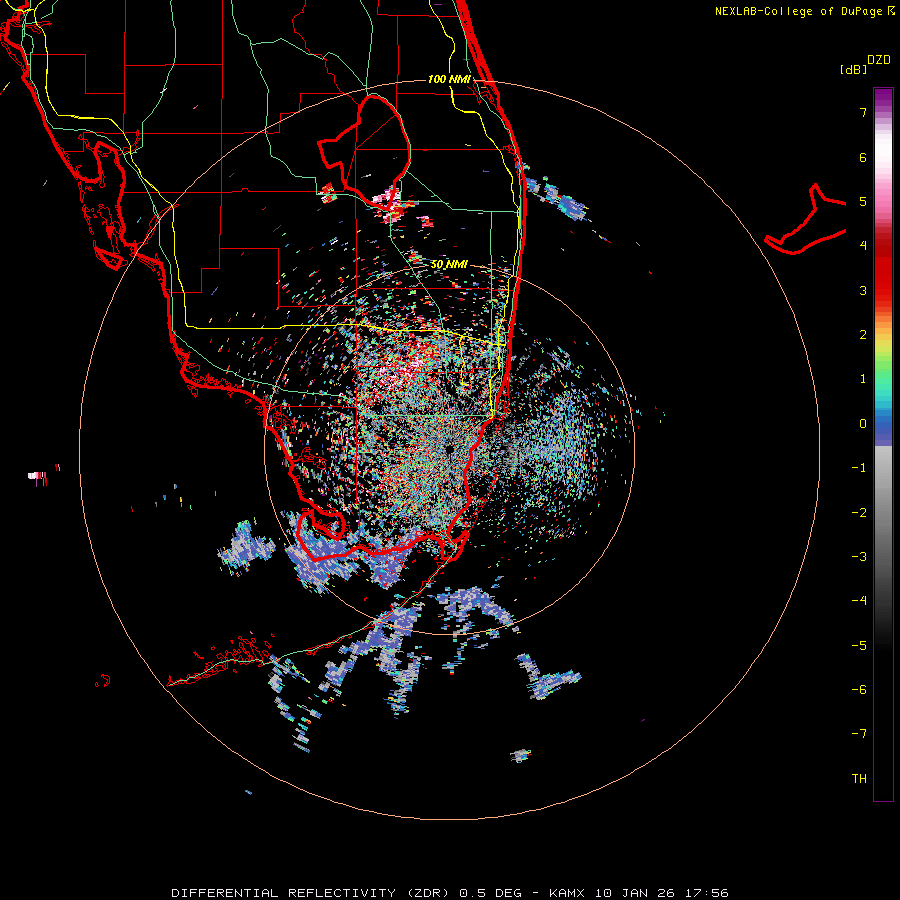
Task: Select the -1 value on color scale
Action: tap(859, 468)
